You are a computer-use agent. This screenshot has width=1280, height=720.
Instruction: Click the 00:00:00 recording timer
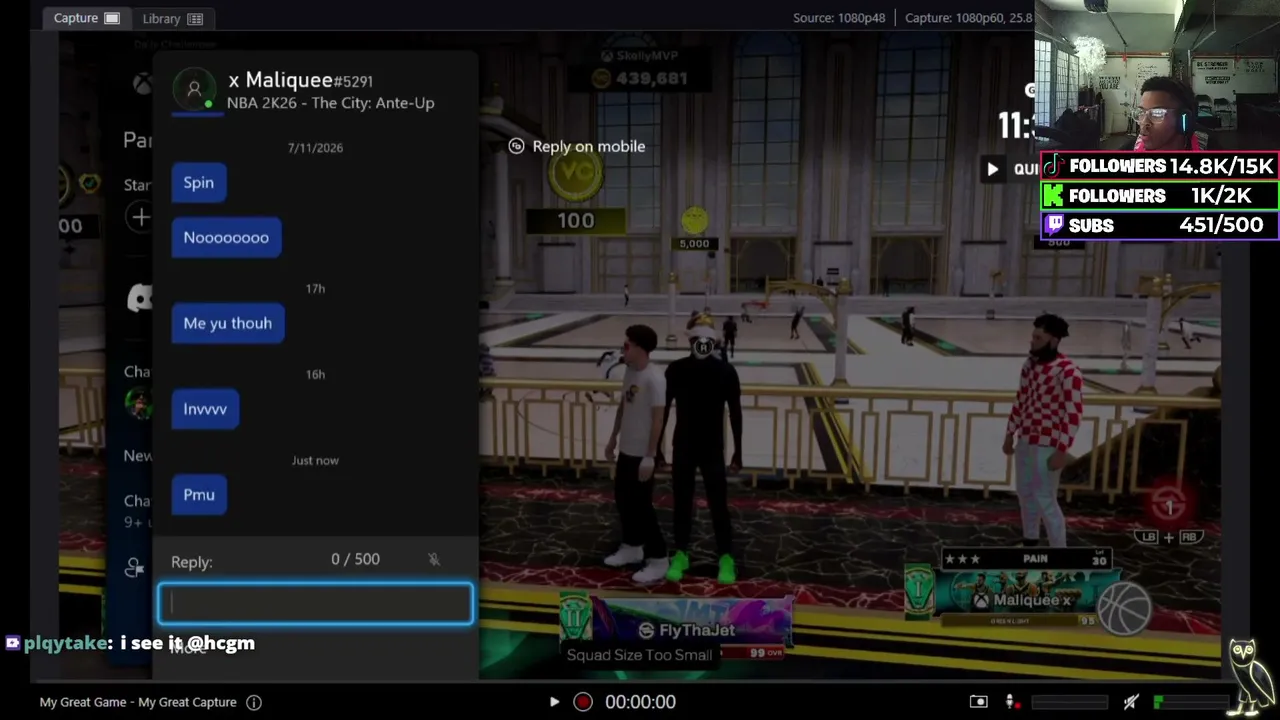(x=640, y=702)
